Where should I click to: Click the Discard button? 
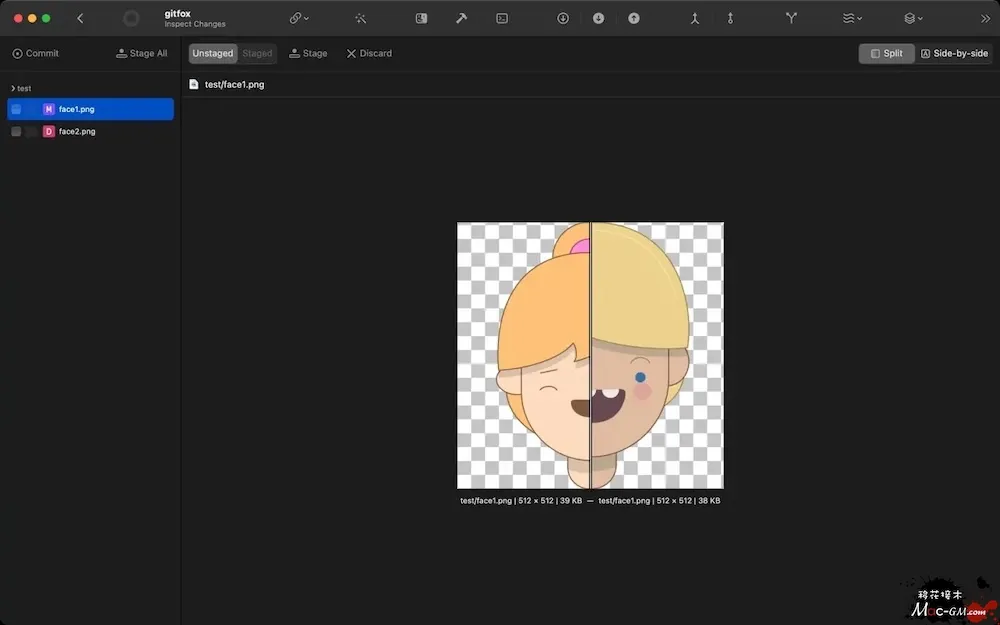point(369,54)
